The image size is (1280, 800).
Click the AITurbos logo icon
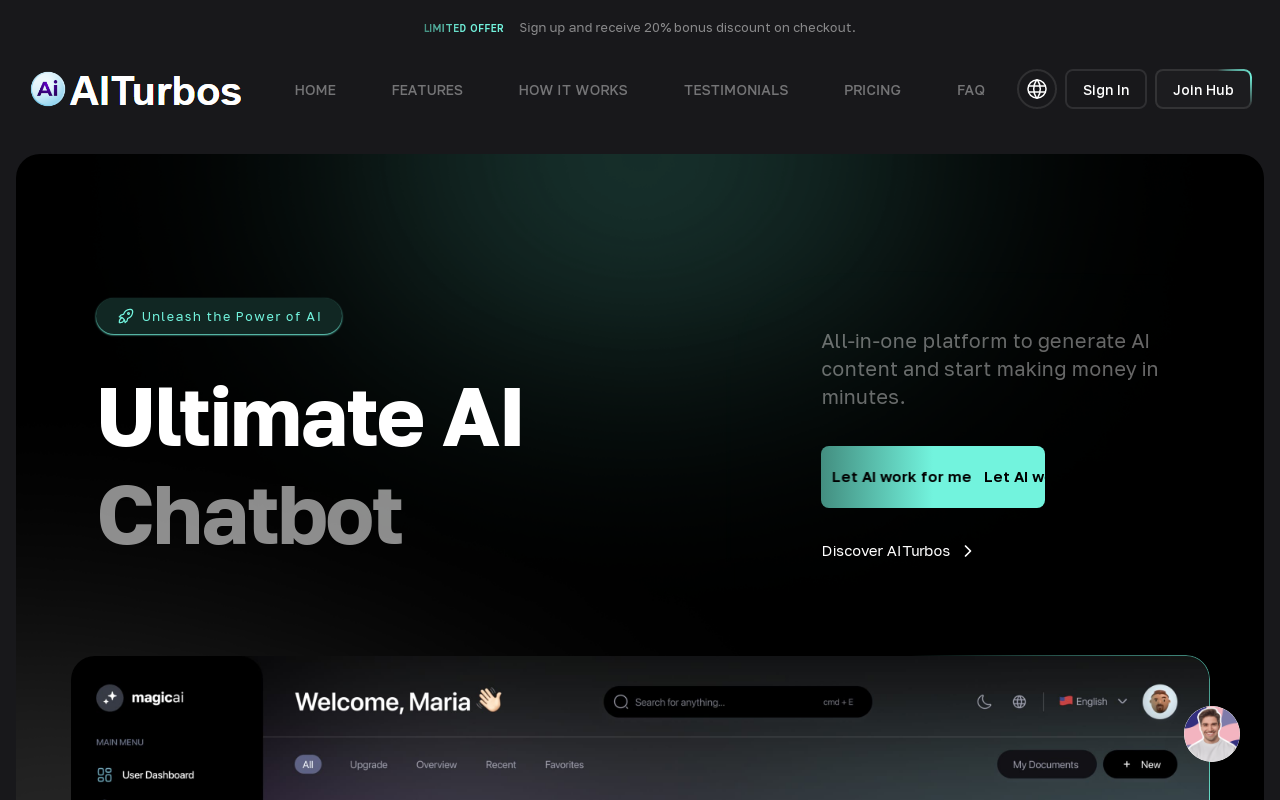pos(48,89)
